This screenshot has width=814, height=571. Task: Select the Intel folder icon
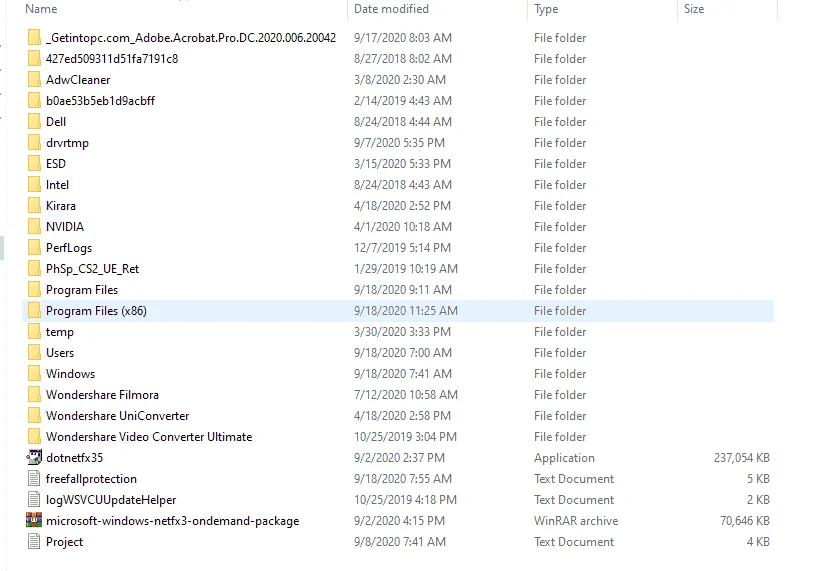(x=34, y=184)
